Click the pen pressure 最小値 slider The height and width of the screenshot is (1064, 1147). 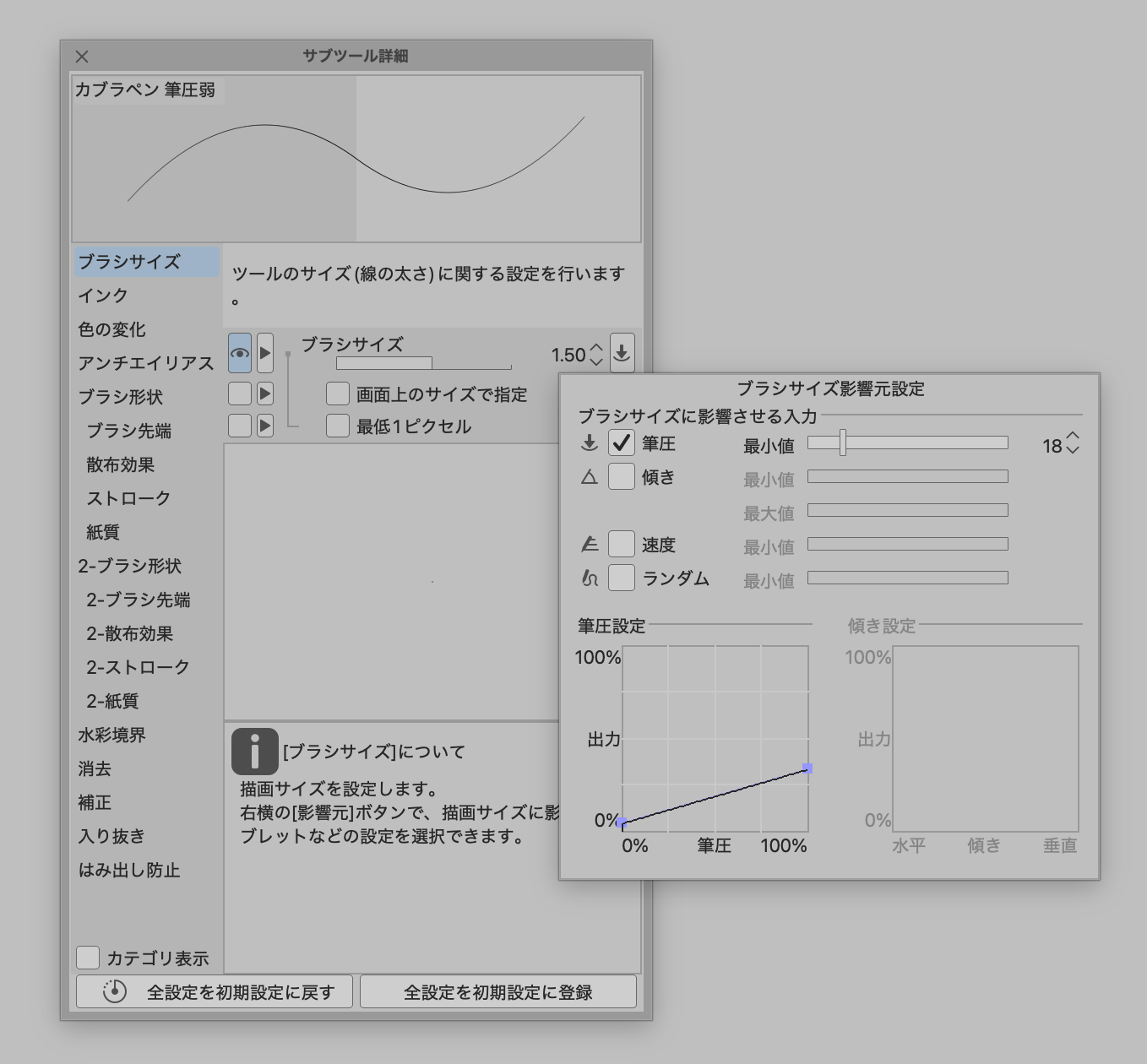coord(907,442)
